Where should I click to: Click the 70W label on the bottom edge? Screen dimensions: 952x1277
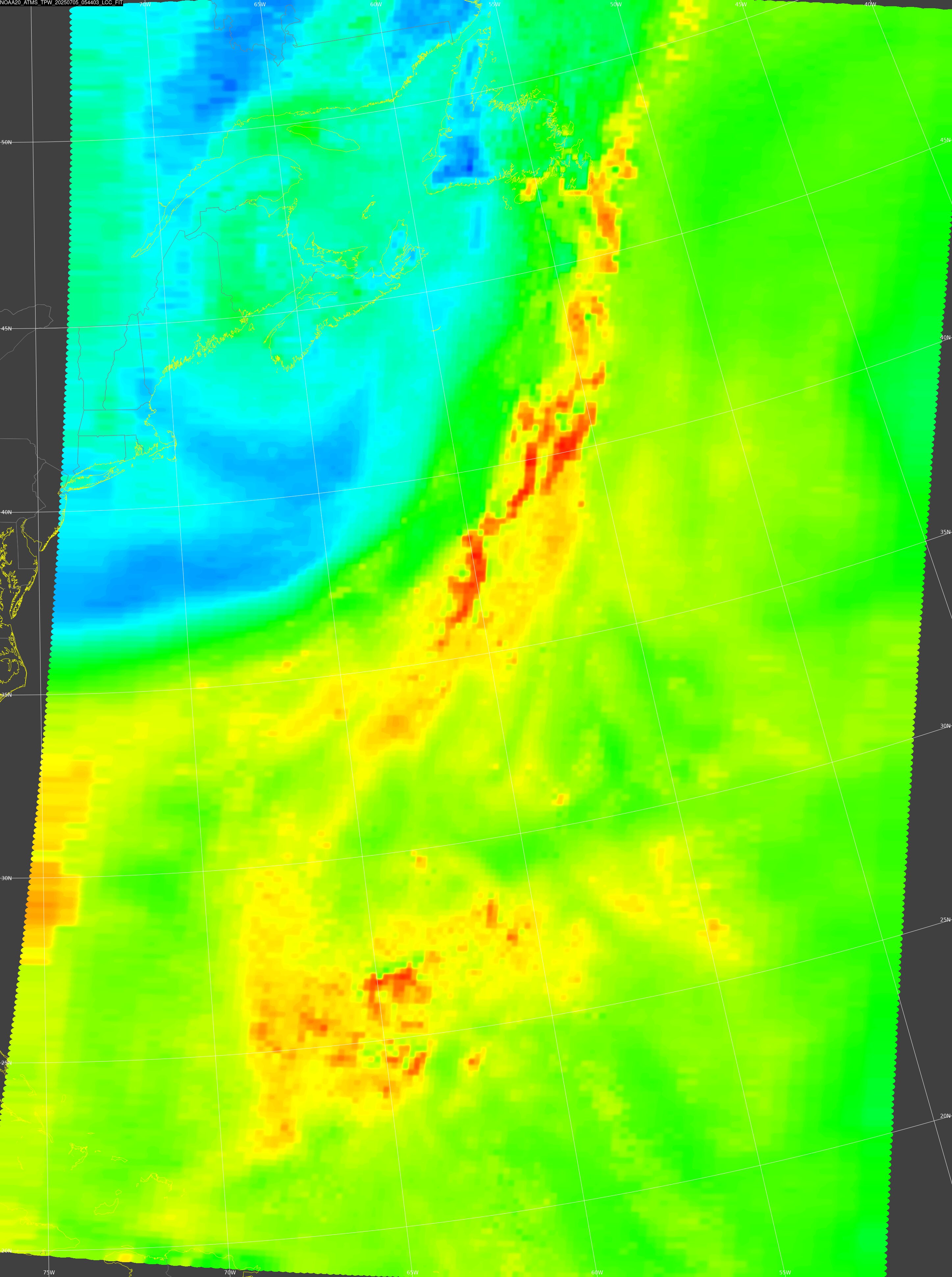pyautogui.click(x=230, y=1272)
